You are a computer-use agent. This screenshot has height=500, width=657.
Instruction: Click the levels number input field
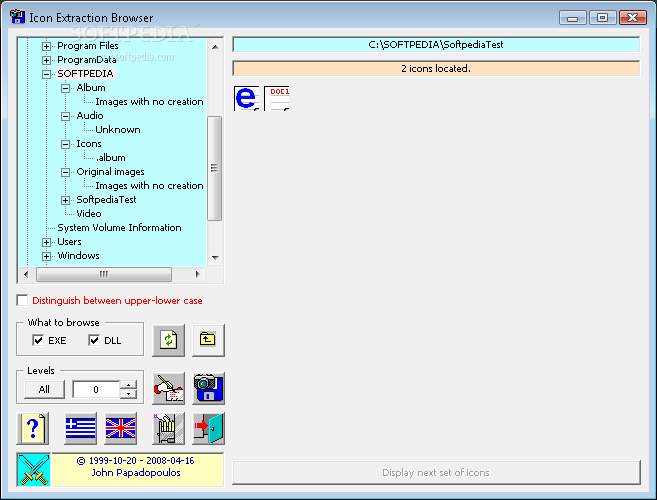[x=96, y=389]
